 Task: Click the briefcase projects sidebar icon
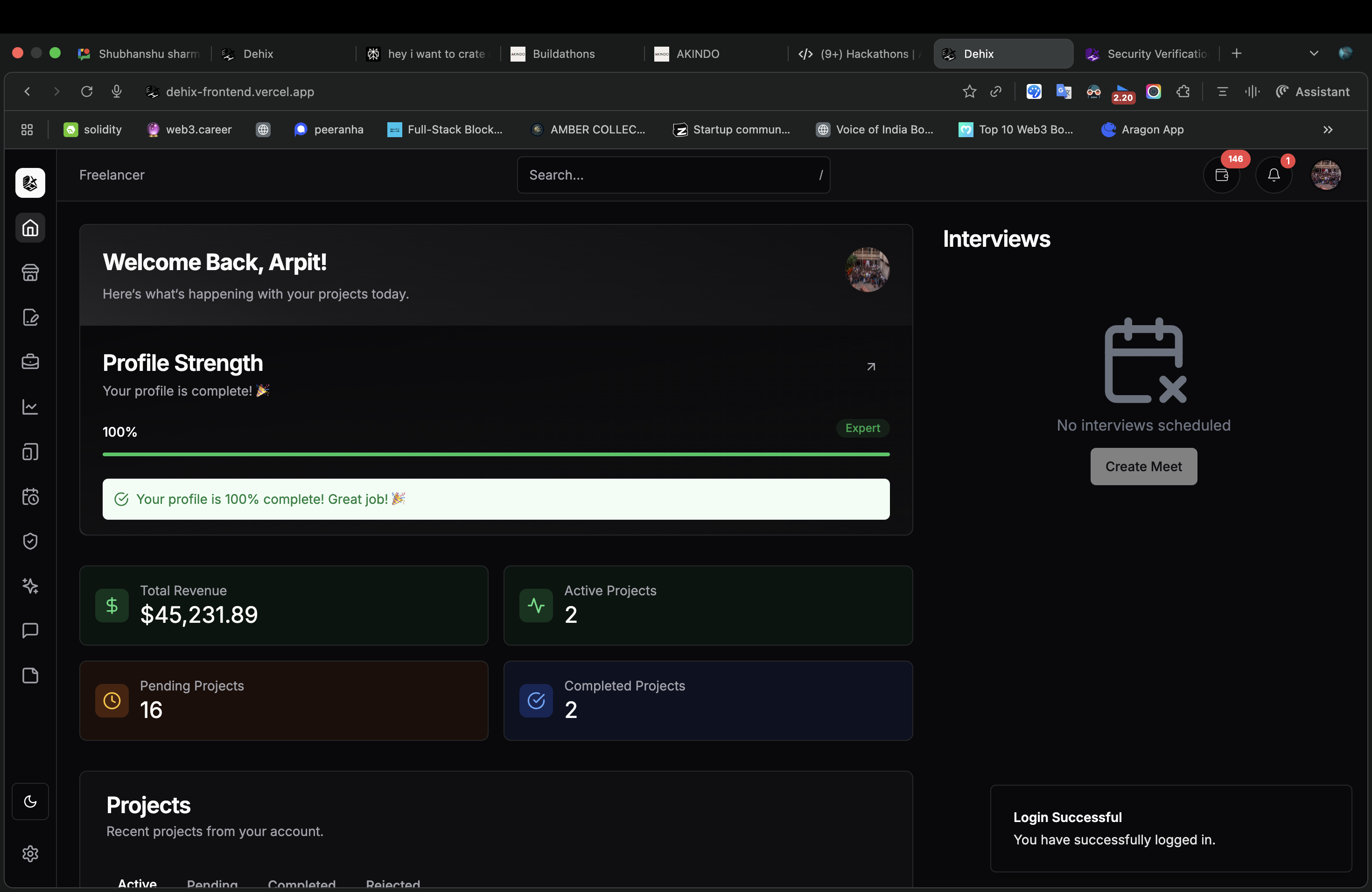(30, 362)
